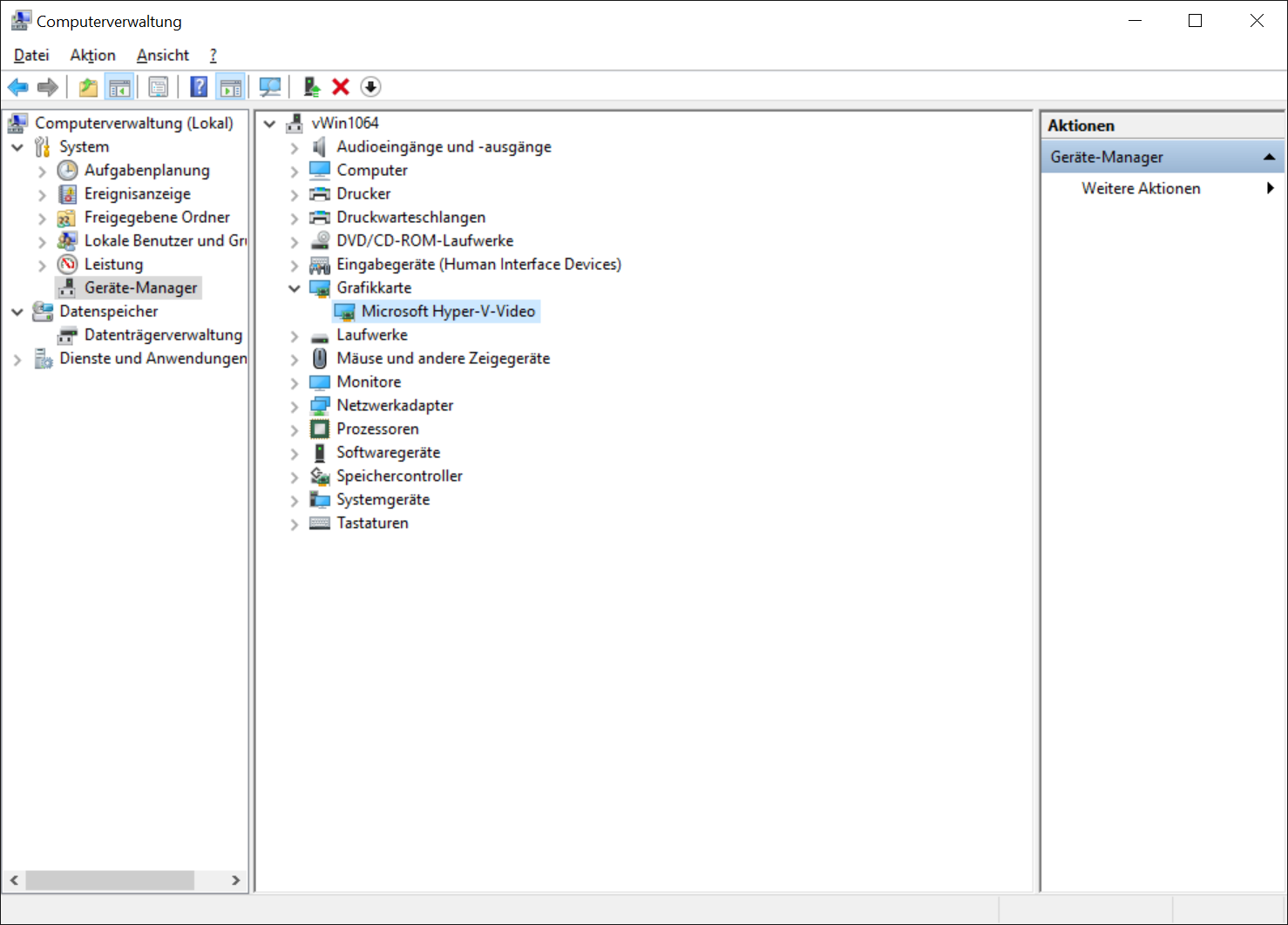Expand the Systemgeräte category

click(295, 500)
